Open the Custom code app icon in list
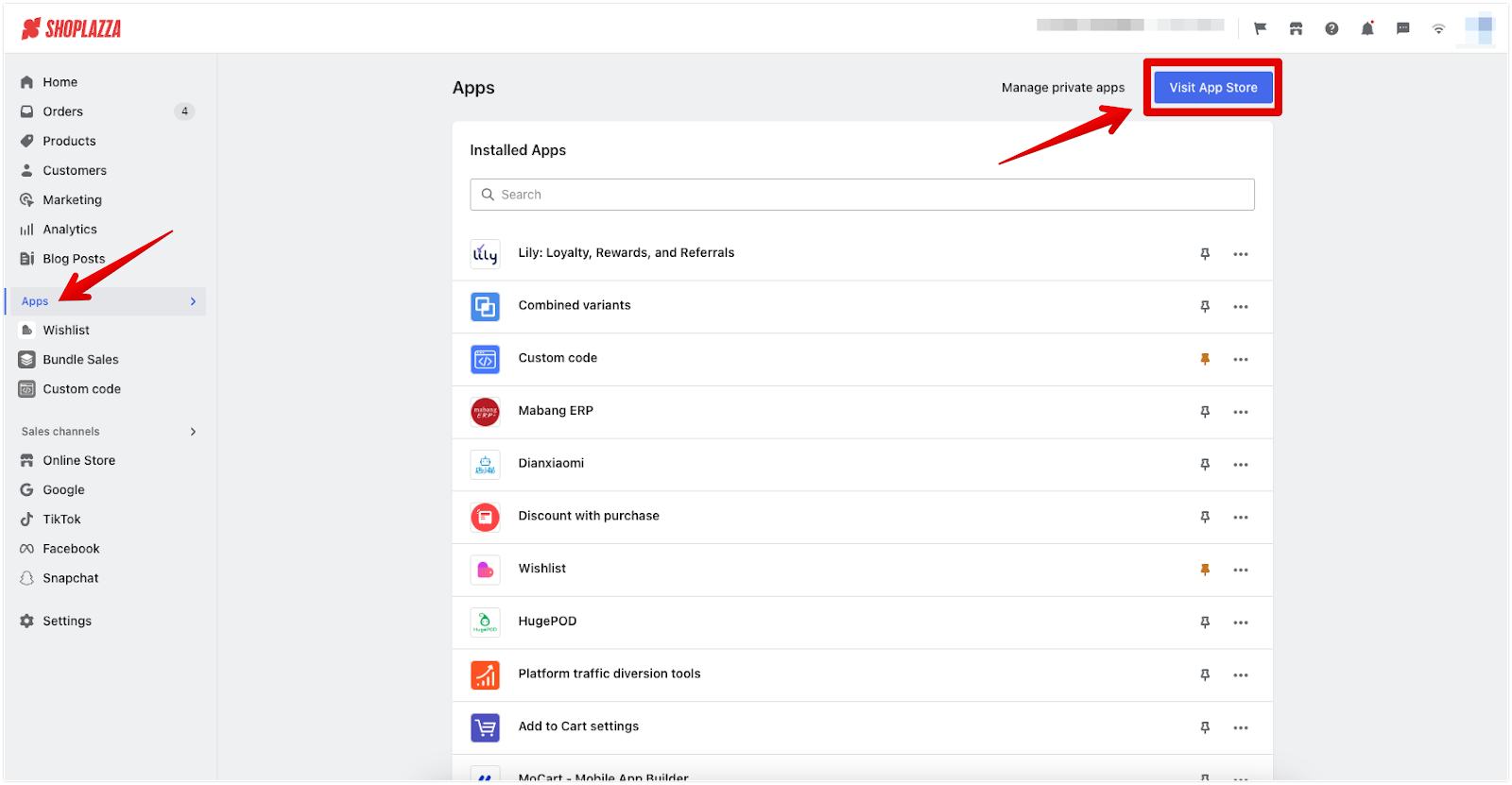This screenshot has width=1512, height=785. click(485, 359)
